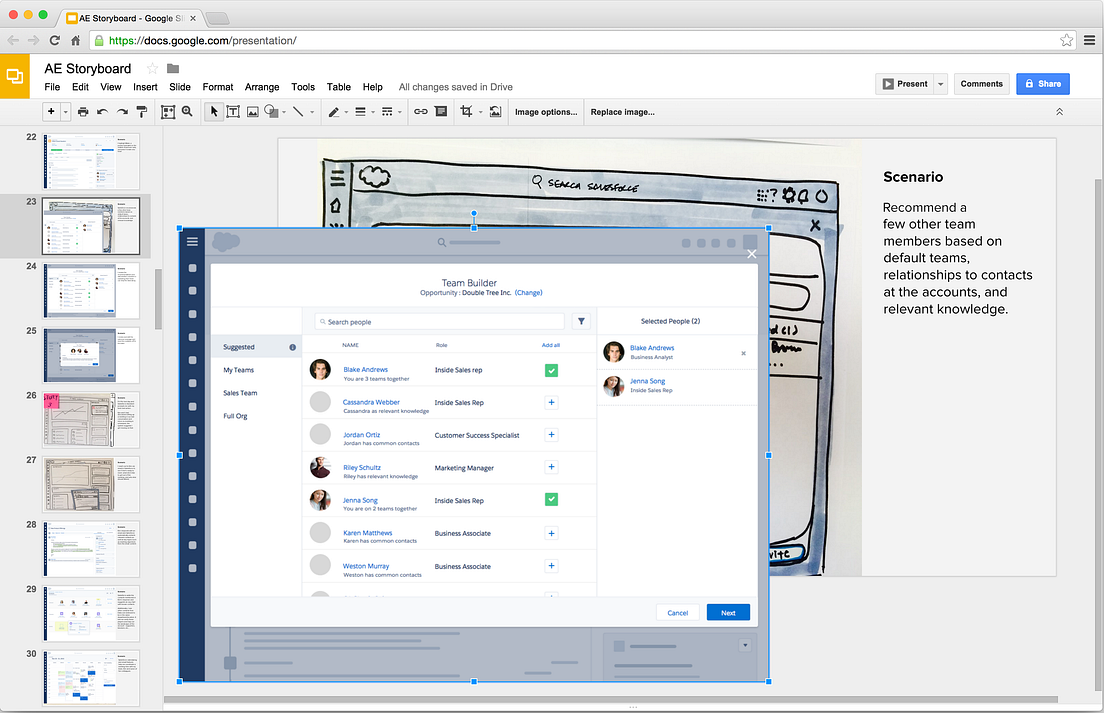This screenshot has height=713, width=1104.
Task: Click the Image options button
Action: pyautogui.click(x=546, y=112)
